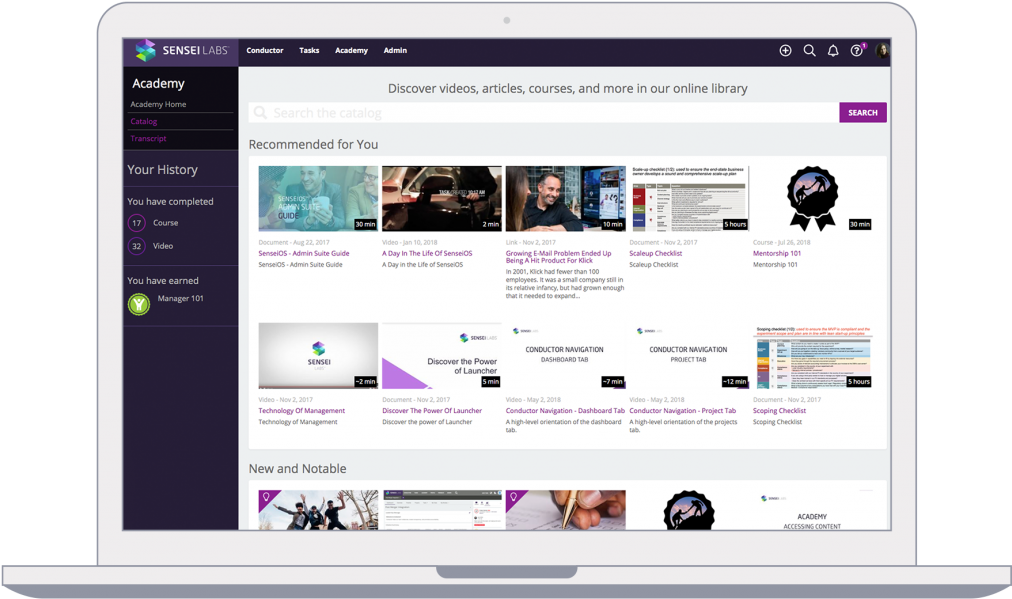Click Mentorship 101 title link

(777, 254)
